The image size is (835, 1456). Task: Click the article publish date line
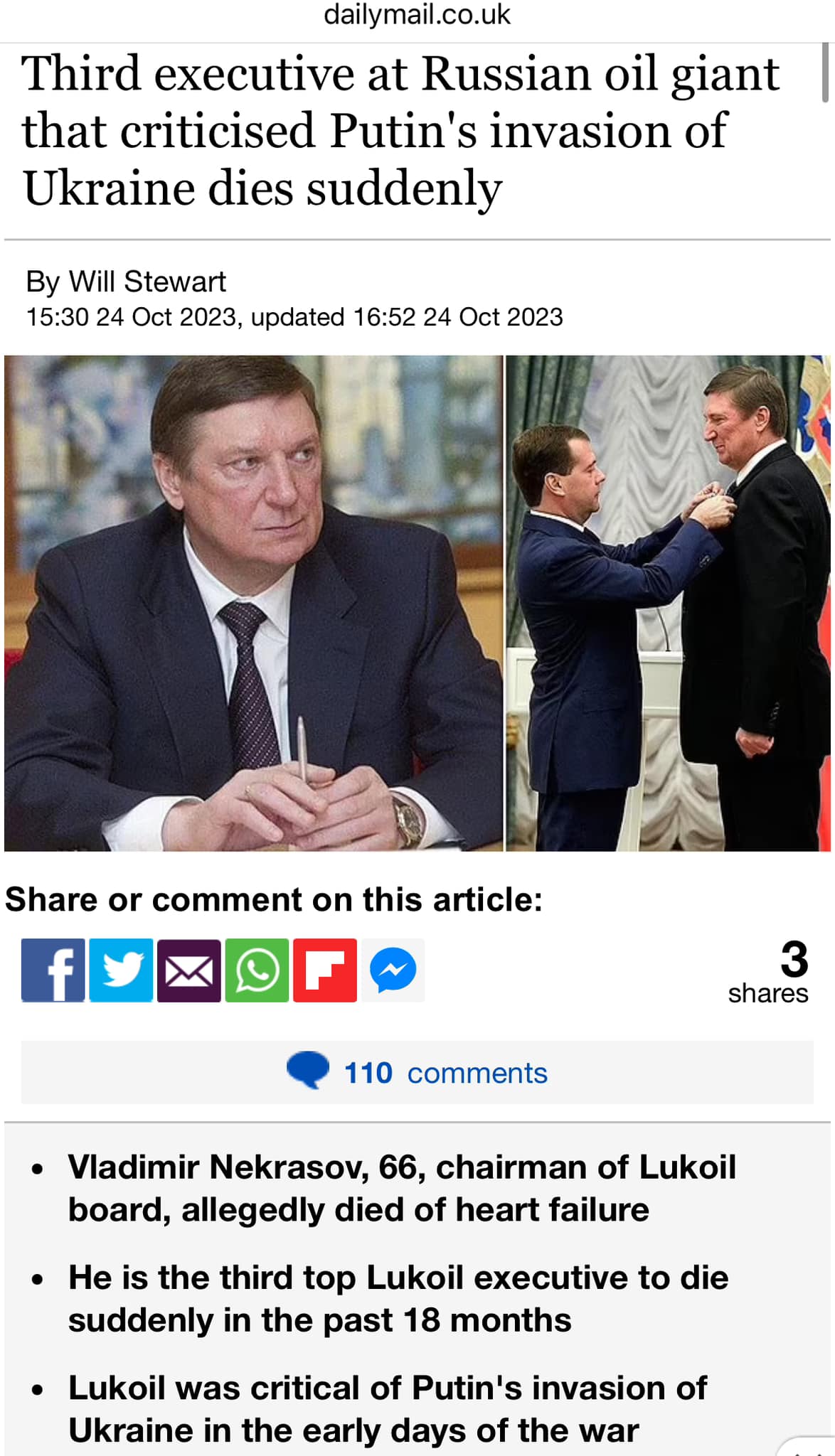click(294, 317)
